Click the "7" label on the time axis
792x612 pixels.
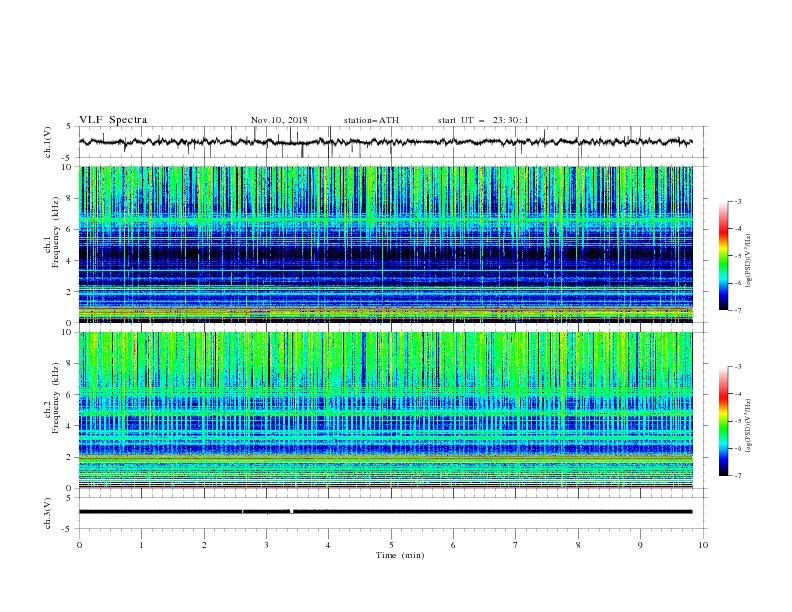(516, 545)
